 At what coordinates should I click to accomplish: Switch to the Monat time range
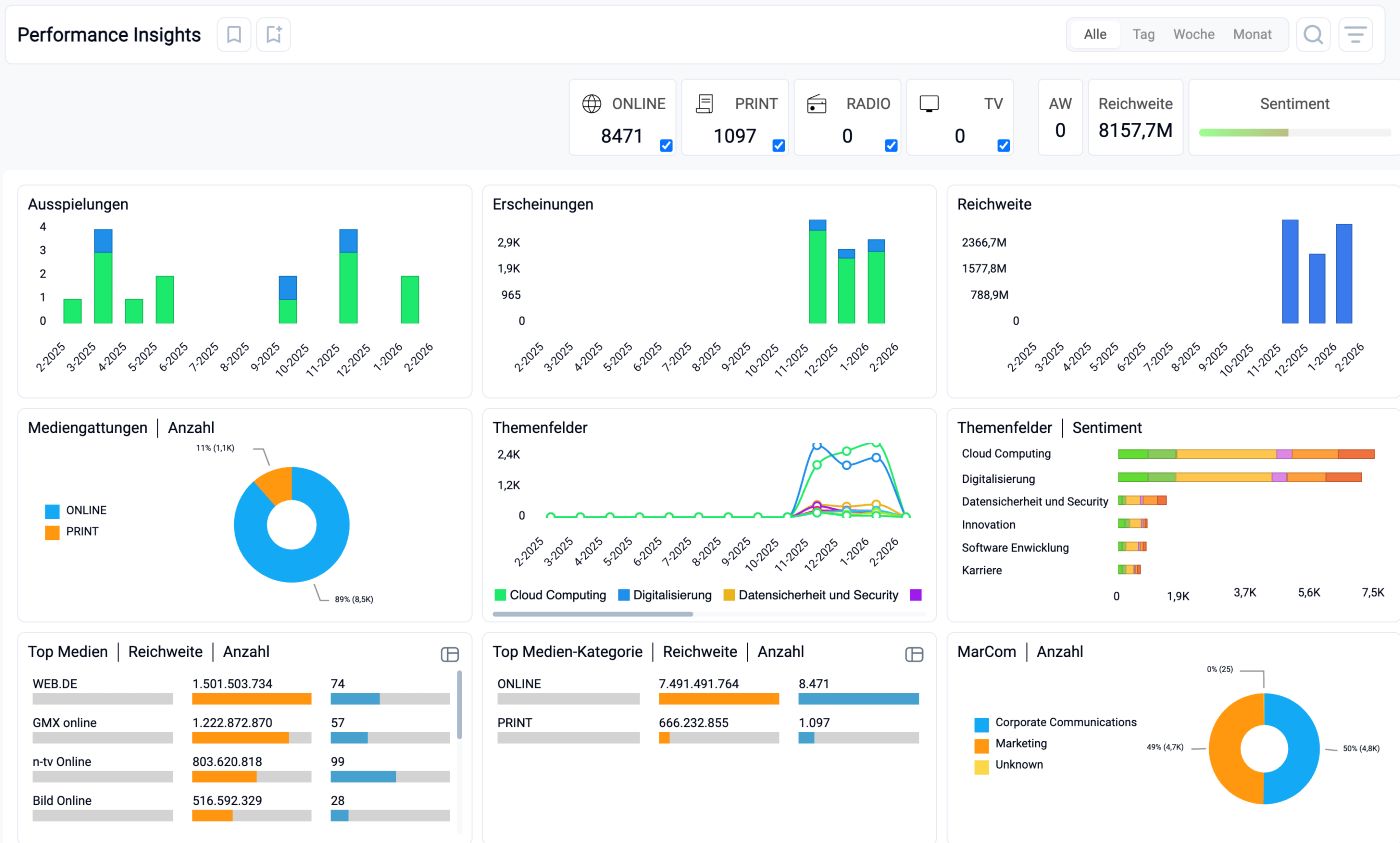tap(1252, 34)
